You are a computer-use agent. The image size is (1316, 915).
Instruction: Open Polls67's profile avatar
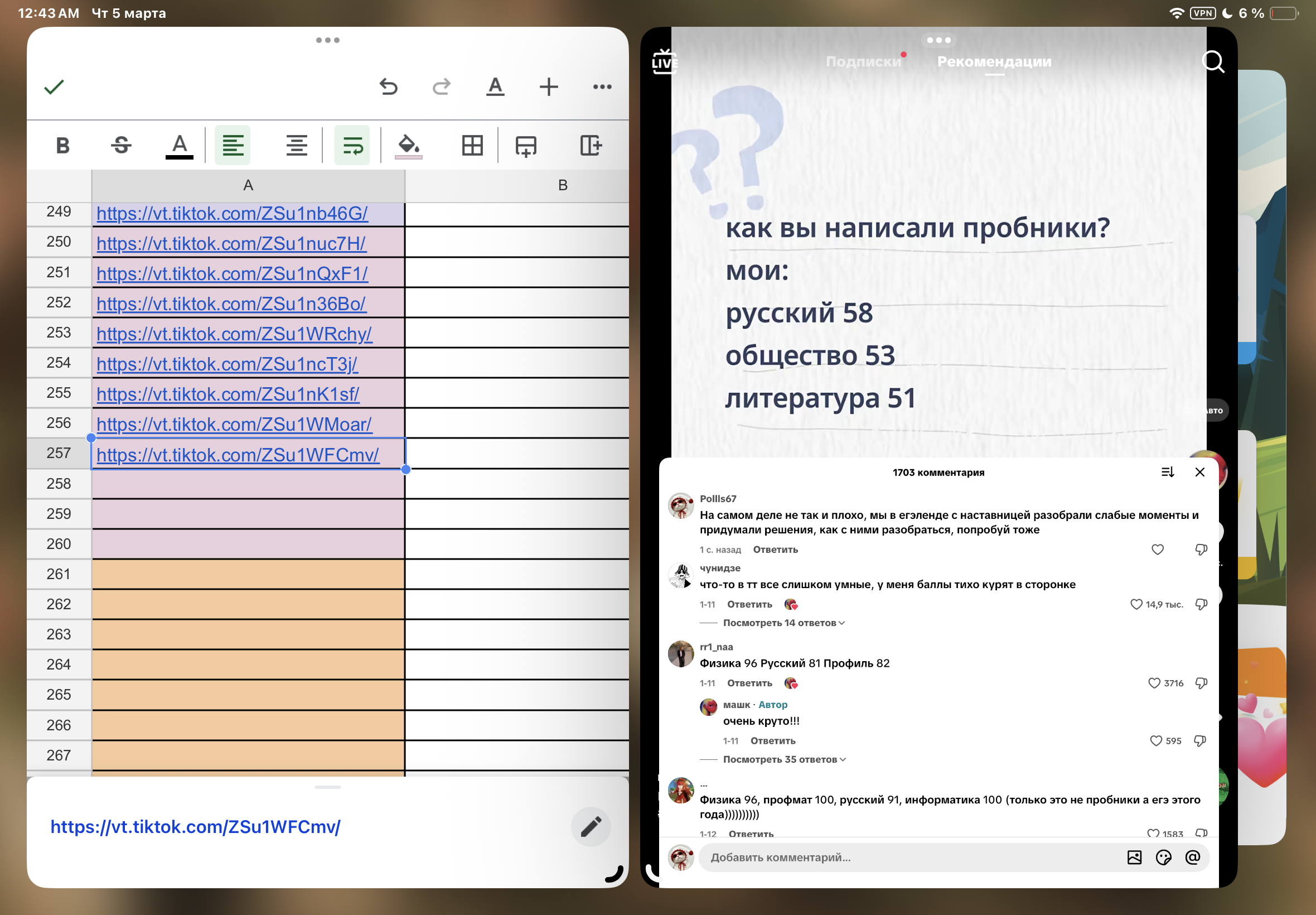click(681, 505)
